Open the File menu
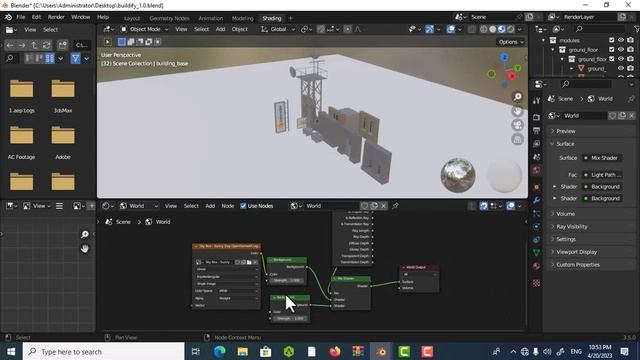The height and width of the screenshot is (360, 640). click(x=20, y=17)
